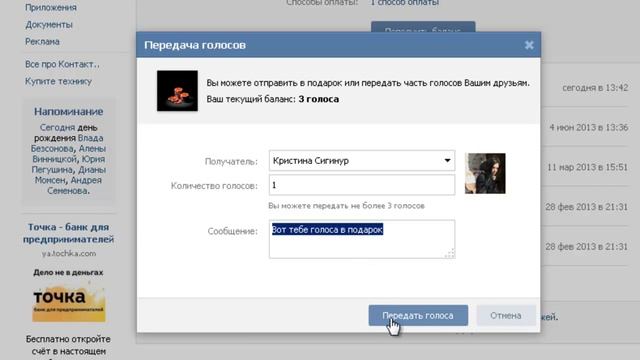
Task: Click the ad text Дело не в деньгах
Action: pos(68,272)
